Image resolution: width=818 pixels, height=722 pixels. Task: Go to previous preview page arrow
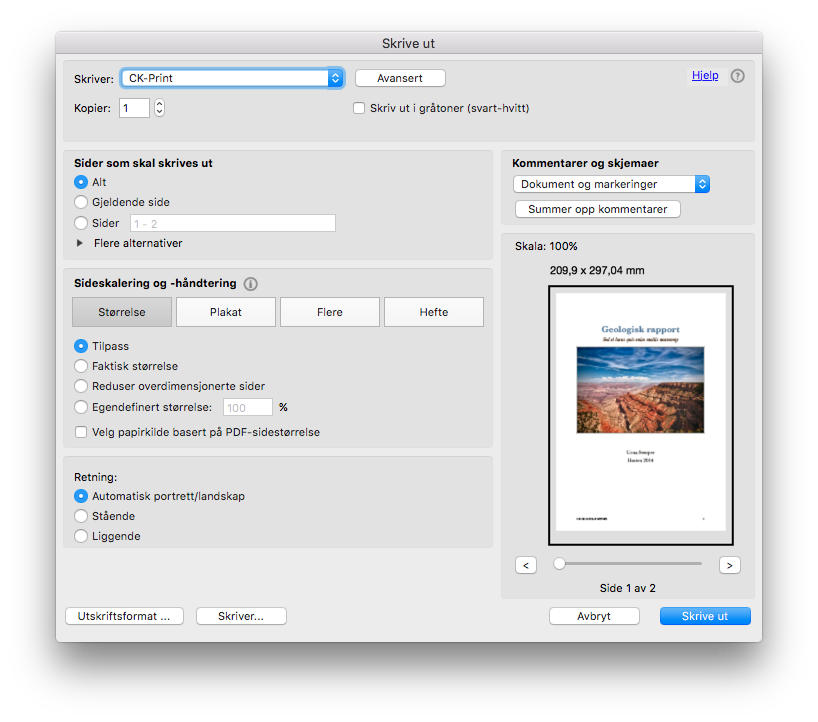click(x=526, y=565)
